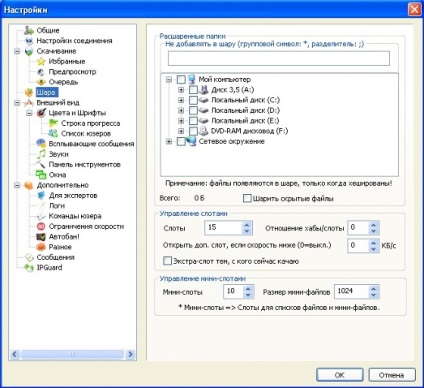
Task: Enable Экстра-слот тем, с кого сейчас качаю
Action: 167,261
